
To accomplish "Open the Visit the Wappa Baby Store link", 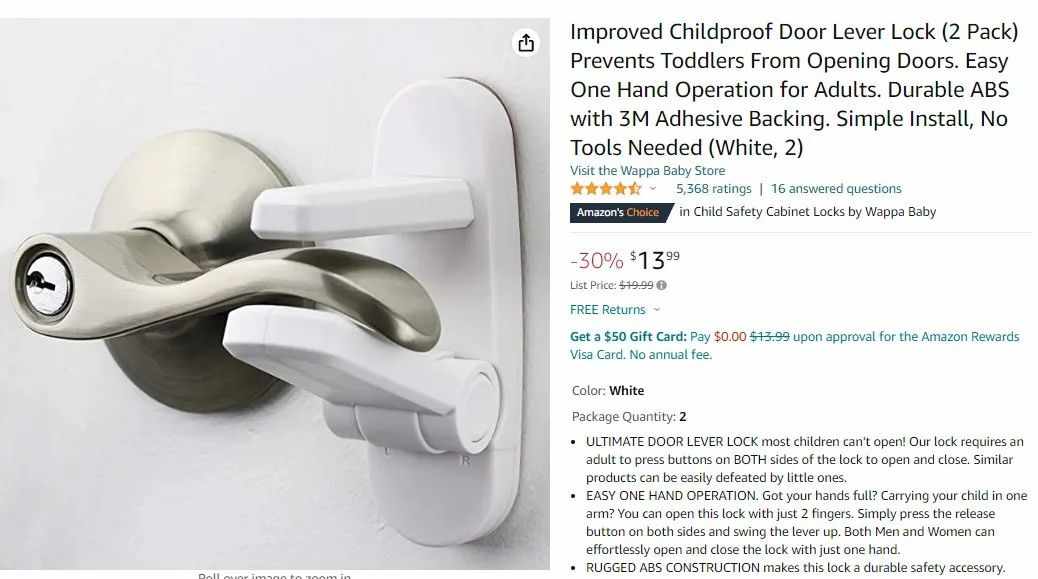I will click(x=647, y=171).
